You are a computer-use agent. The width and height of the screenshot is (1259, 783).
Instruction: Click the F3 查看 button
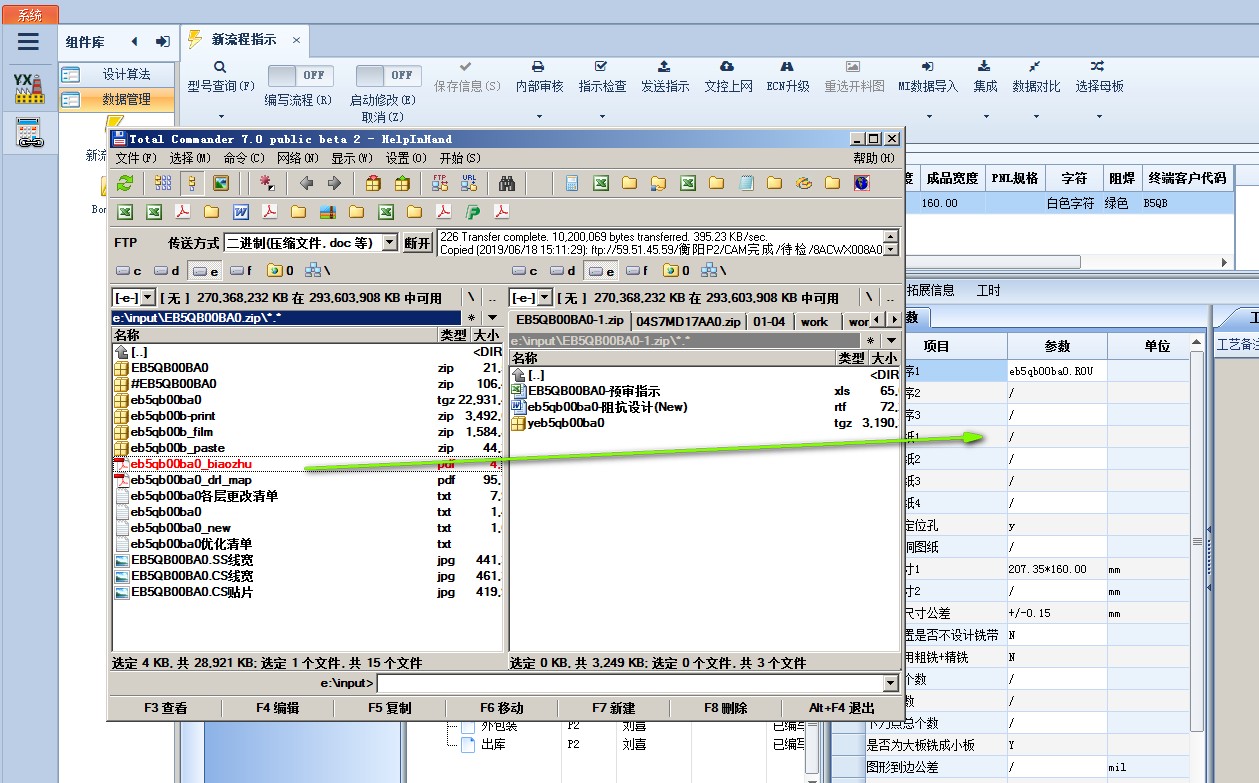[x=165, y=707]
